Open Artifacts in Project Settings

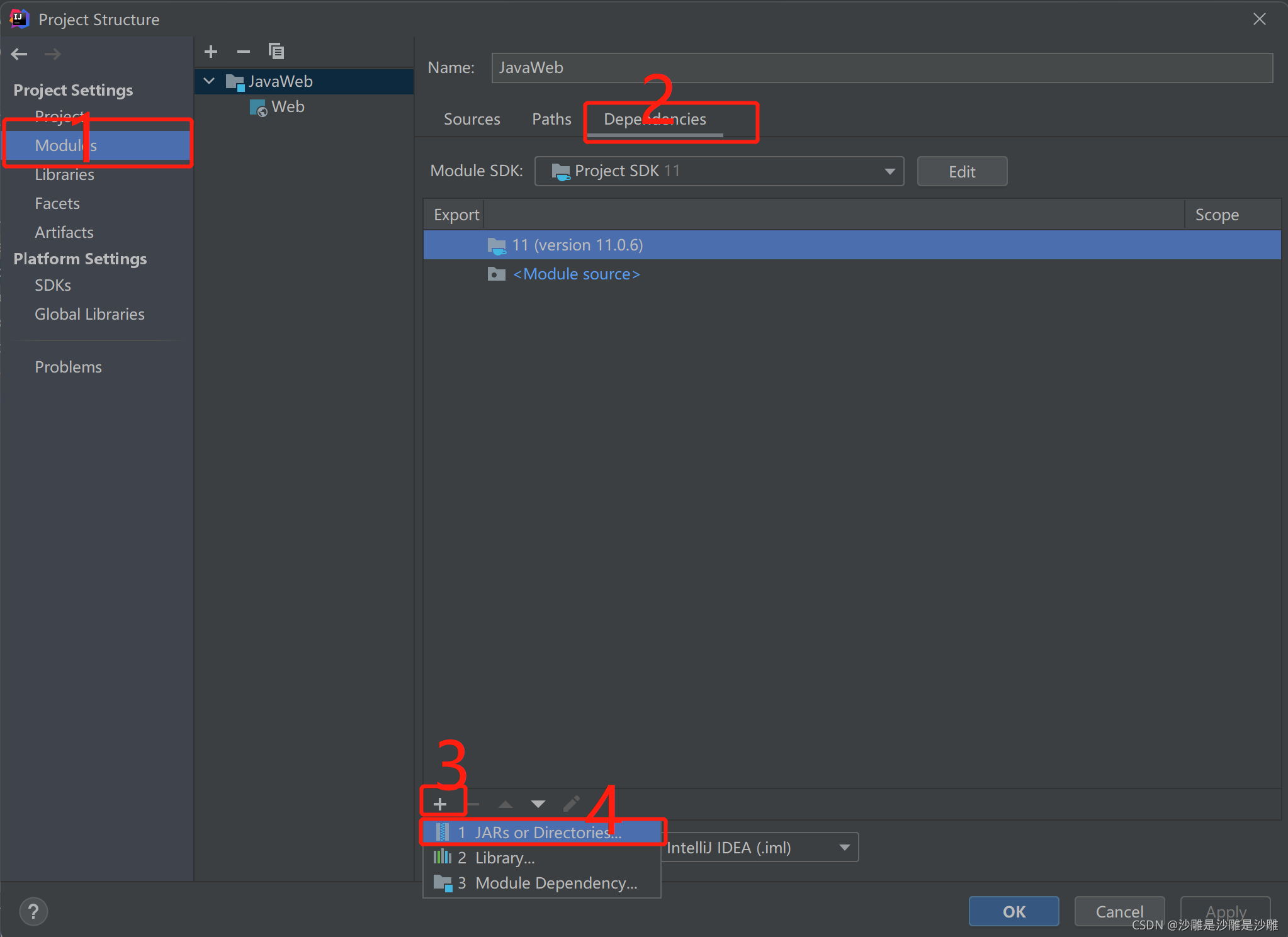[64, 232]
